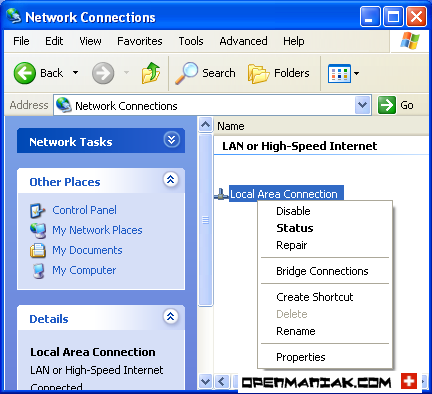This screenshot has width=432, height=394.
Task: Open the Tools menu
Action: [191, 41]
